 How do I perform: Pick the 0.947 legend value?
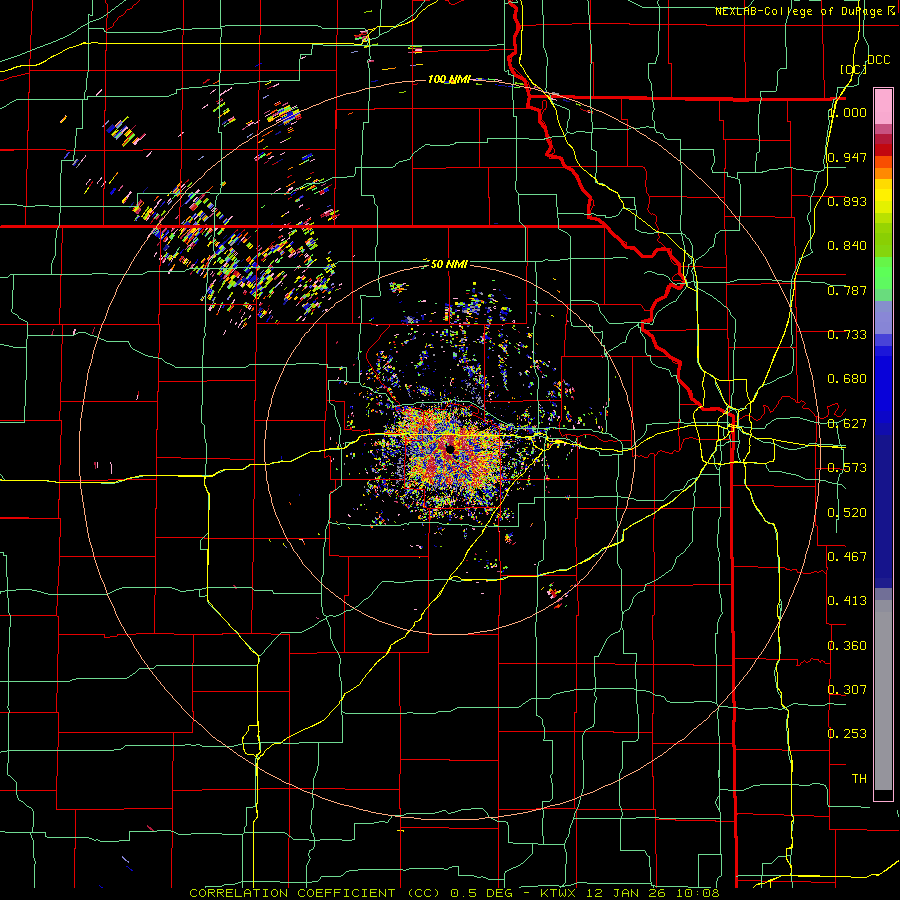tap(847, 157)
